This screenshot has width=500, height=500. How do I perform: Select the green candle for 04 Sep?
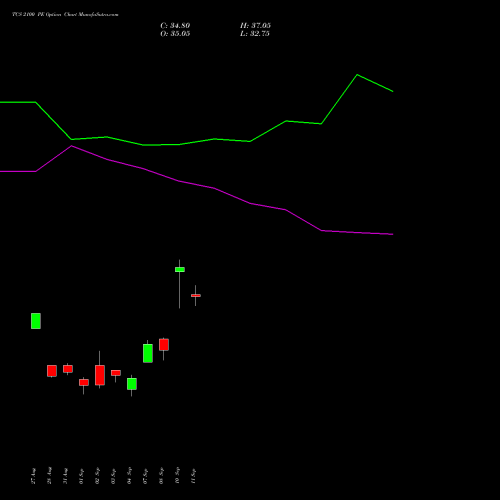tap(132, 384)
